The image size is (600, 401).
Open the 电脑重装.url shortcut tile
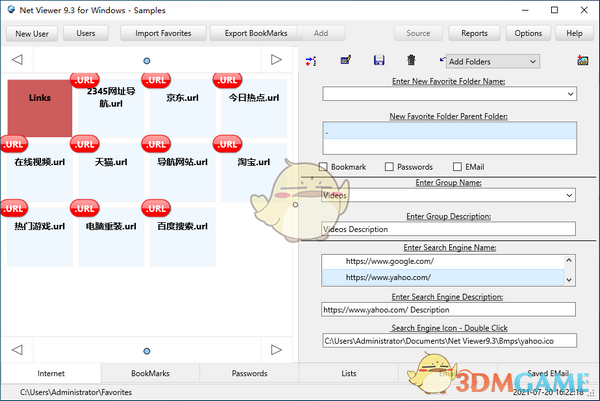point(111,236)
